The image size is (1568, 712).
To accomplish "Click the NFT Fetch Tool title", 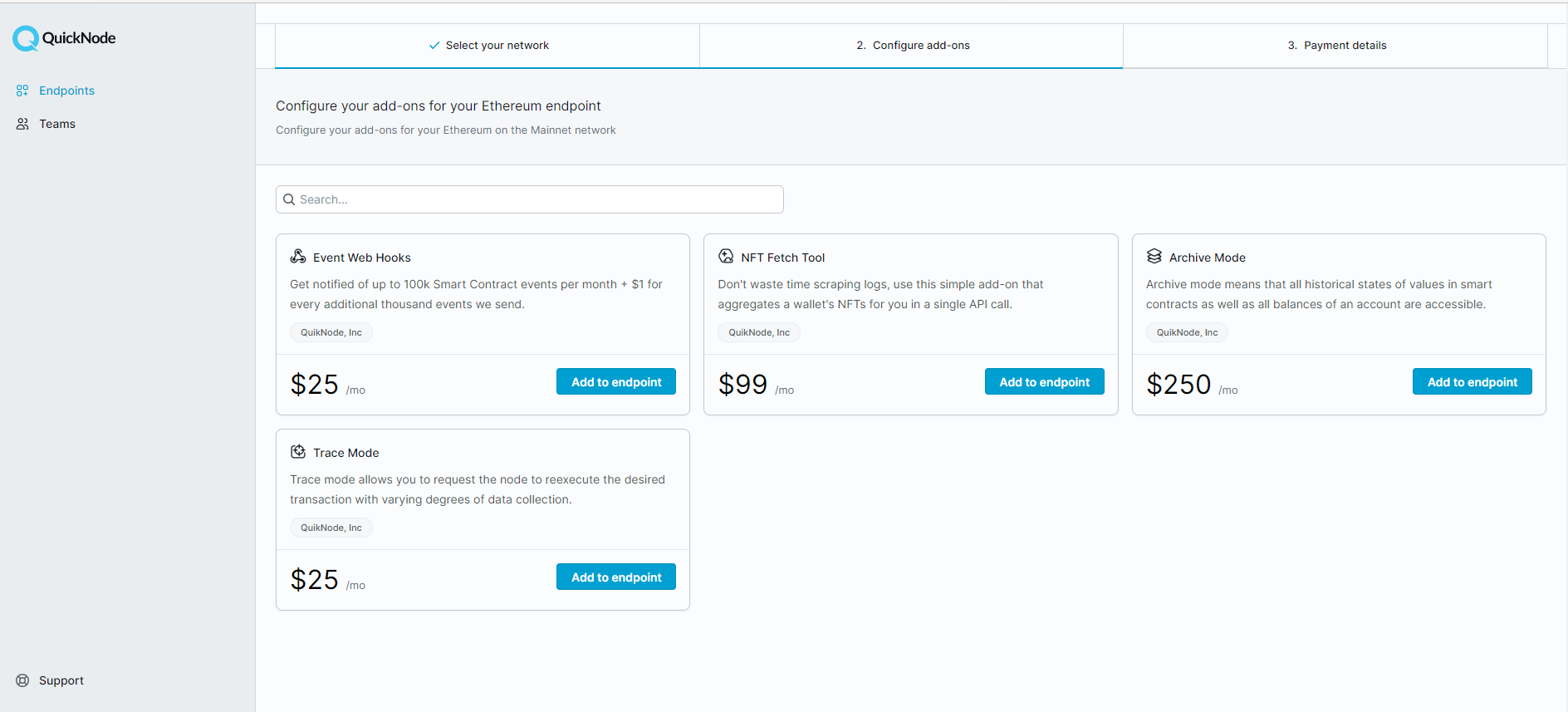I will coord(783,258).
